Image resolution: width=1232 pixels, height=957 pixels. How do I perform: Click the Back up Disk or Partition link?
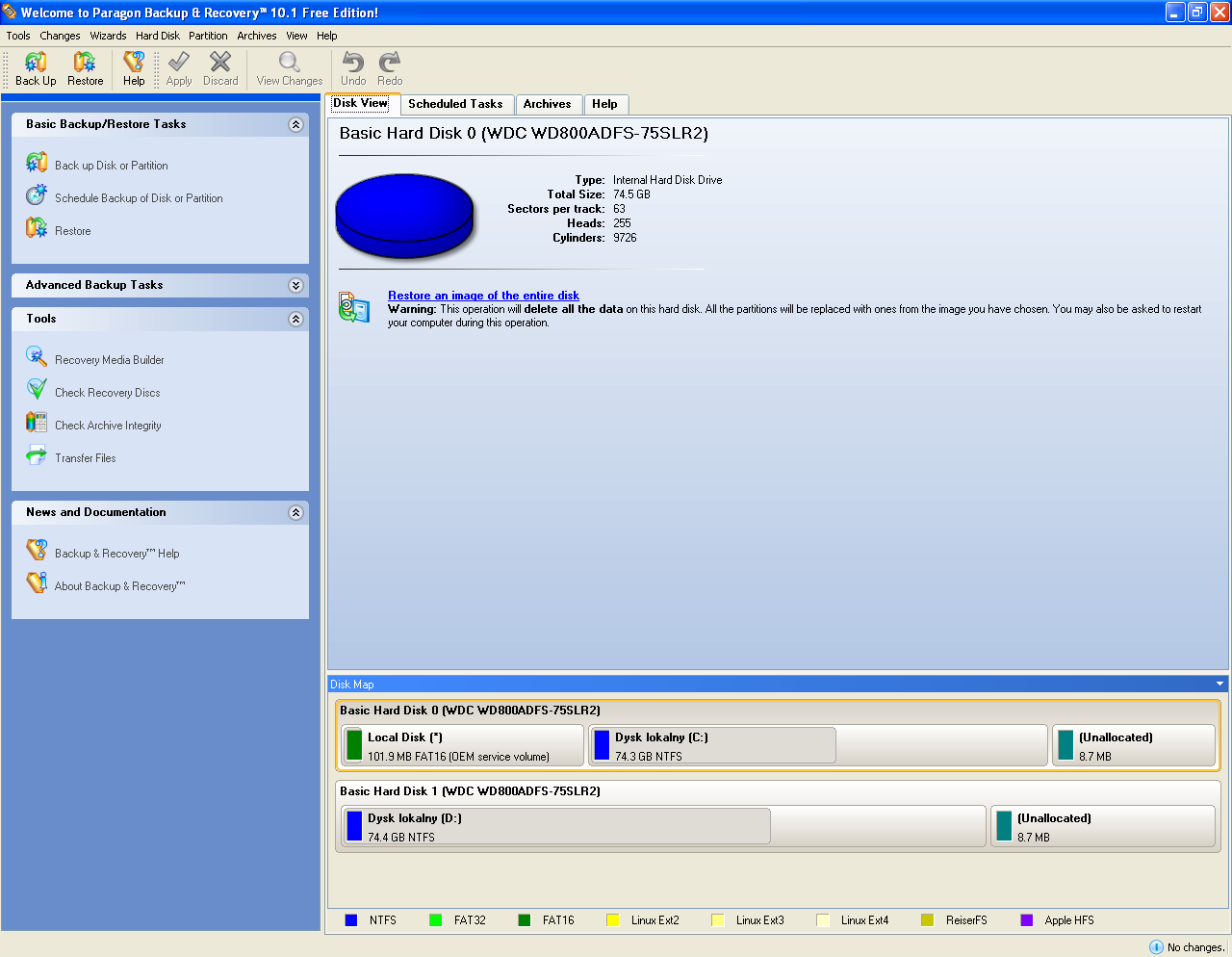[112, 166]
